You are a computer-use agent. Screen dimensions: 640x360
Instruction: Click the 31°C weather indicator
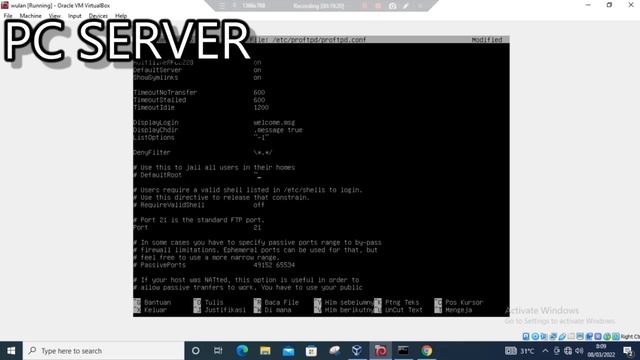pyautogui.click(x=519, y=351)
